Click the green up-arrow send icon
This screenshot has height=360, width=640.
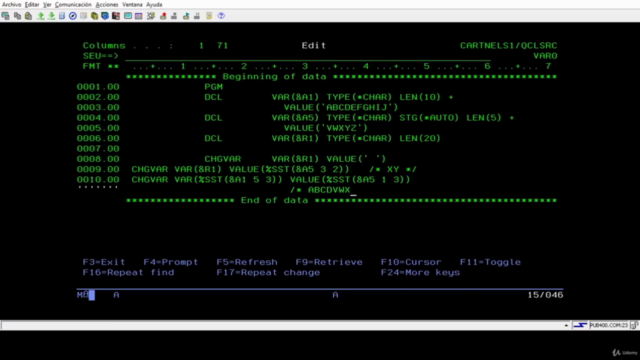tap(40, 16)
